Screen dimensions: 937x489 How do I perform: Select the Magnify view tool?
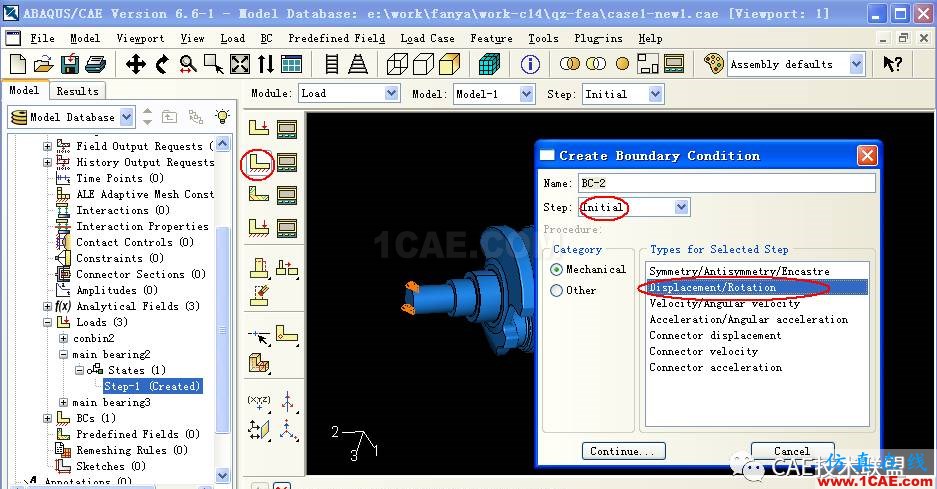point(188,64)
